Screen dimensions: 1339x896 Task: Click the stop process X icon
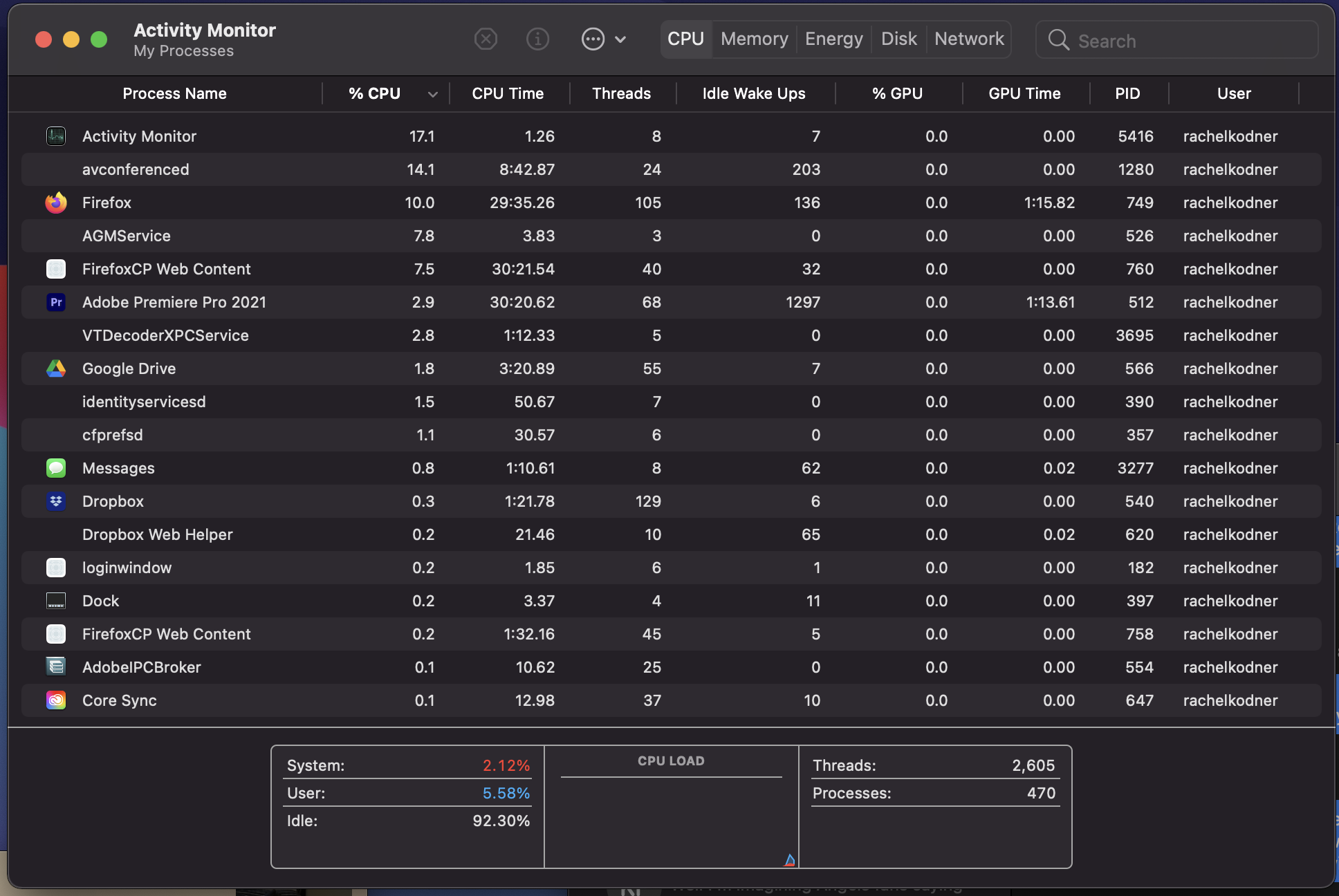pyautogui.click(x=486, y=39)
